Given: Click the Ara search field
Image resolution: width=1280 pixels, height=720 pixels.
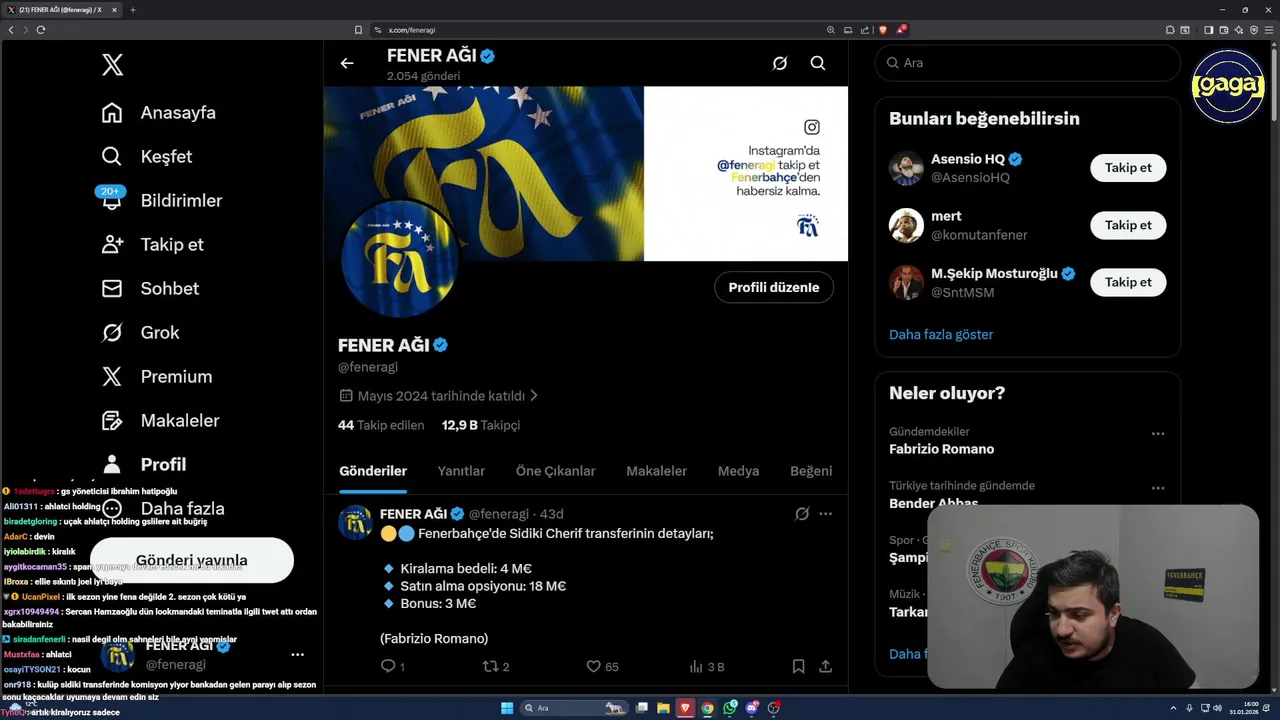Looking at the screenshot, I should [1028, 63].
